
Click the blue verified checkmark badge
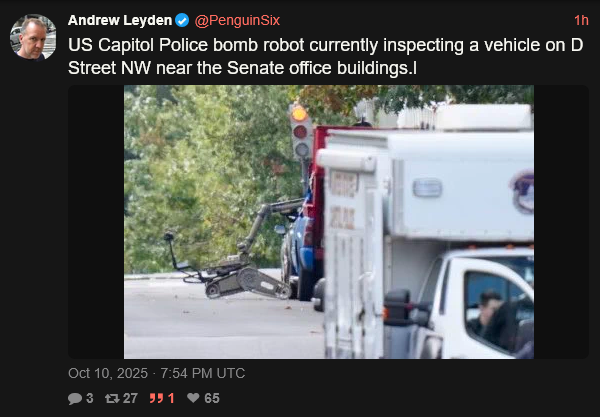182,20
